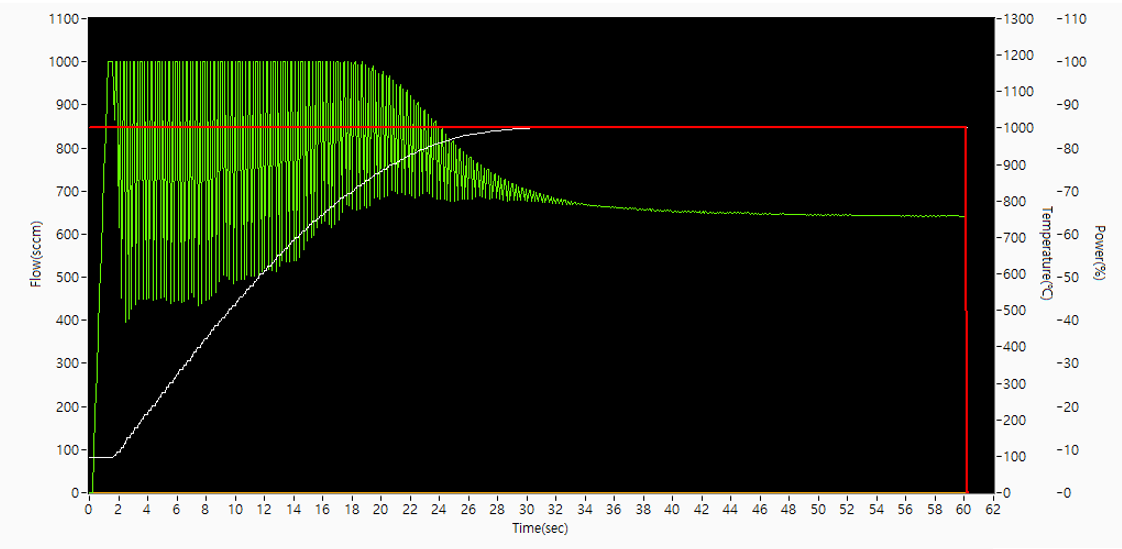Click the 30 tick on Time axis

tap(525, 509)
